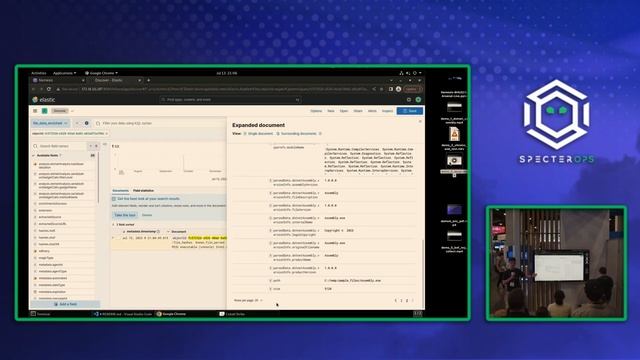The width and height of the screenshot is (640, 360).
Task: Open the system status tray menu
Action: point(410,73)
